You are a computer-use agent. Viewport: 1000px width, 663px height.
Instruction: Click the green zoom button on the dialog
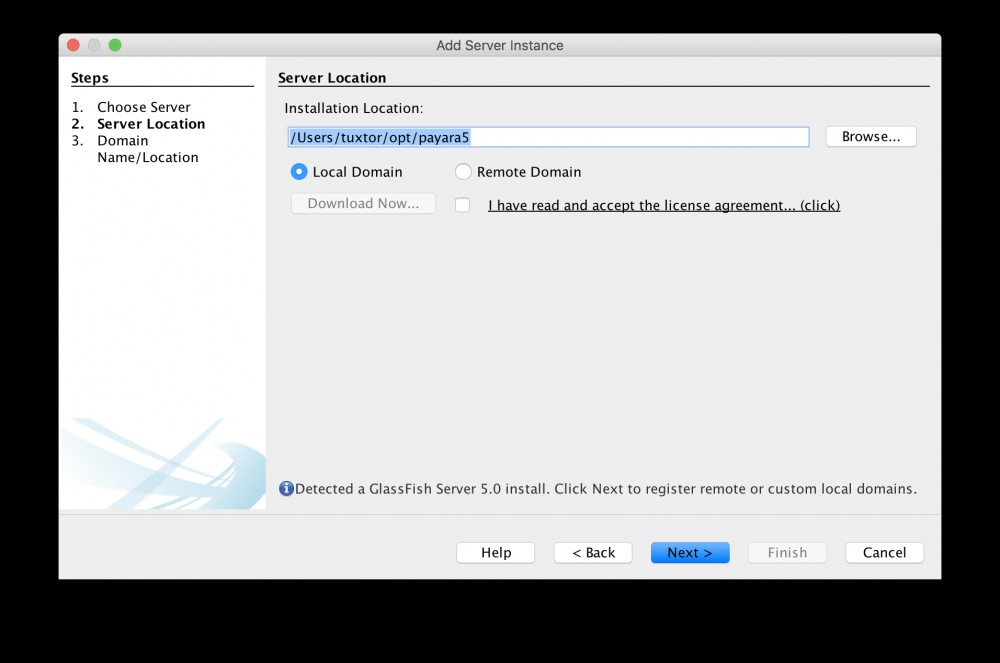115,45
